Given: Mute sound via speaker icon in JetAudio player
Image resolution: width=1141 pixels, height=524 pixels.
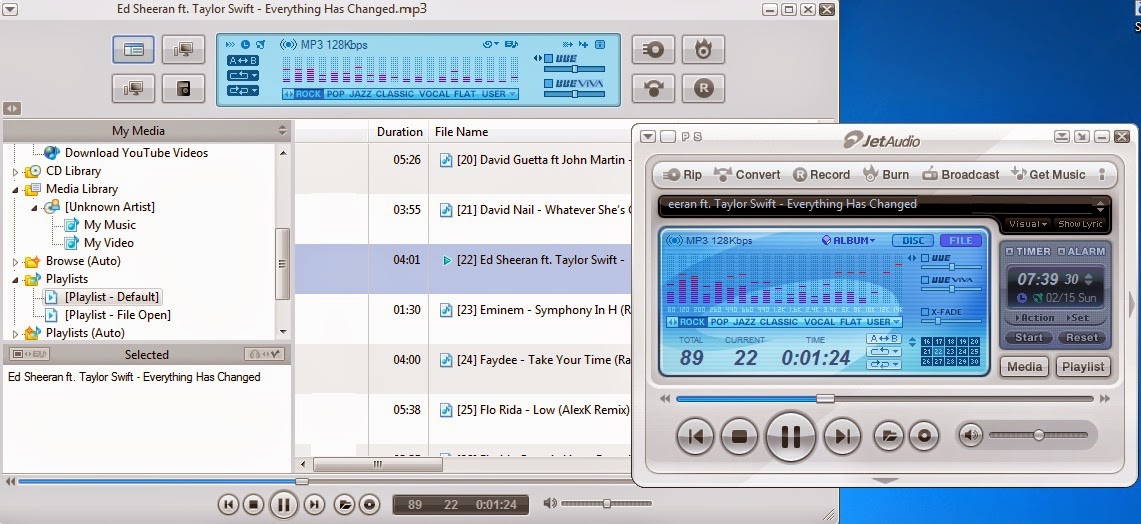Looking at the screenshot, I should point(971,436).
